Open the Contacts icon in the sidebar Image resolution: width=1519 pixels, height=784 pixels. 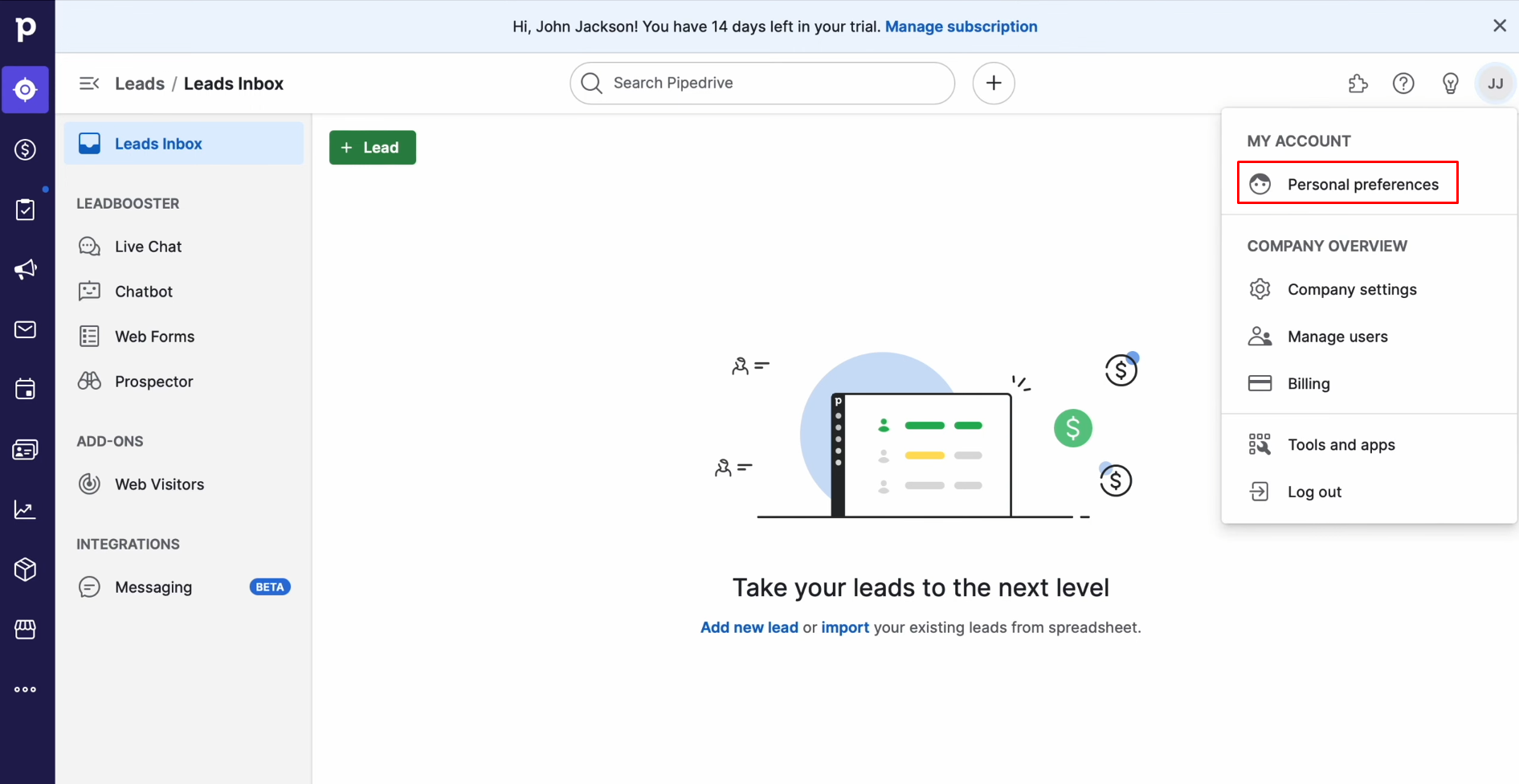[25, 449]
